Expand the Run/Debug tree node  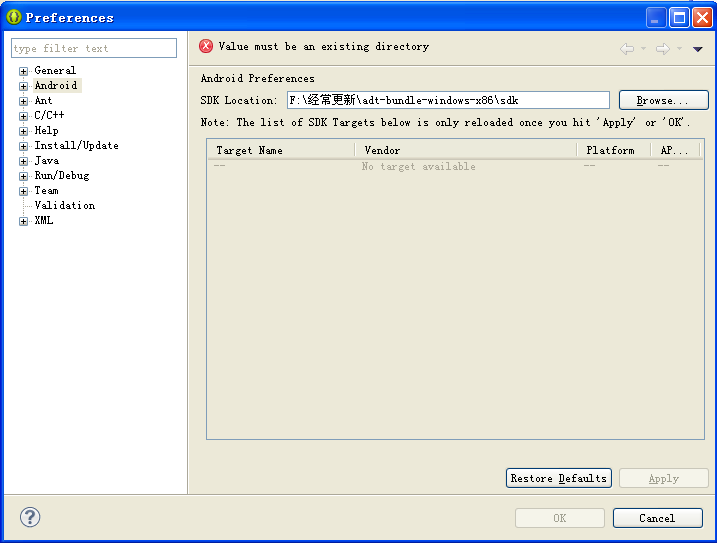point(23,176)
